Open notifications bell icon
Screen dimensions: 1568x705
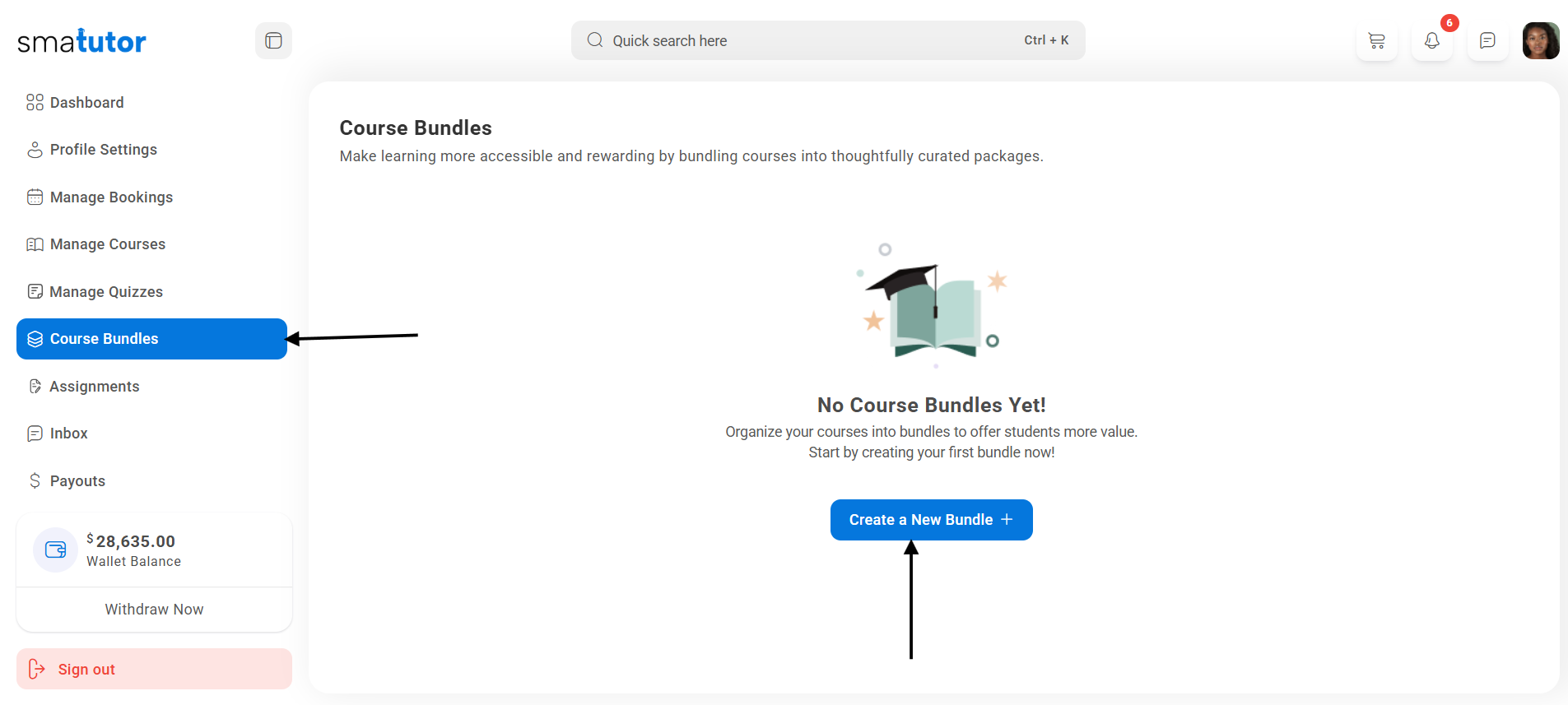point(1432,41)
